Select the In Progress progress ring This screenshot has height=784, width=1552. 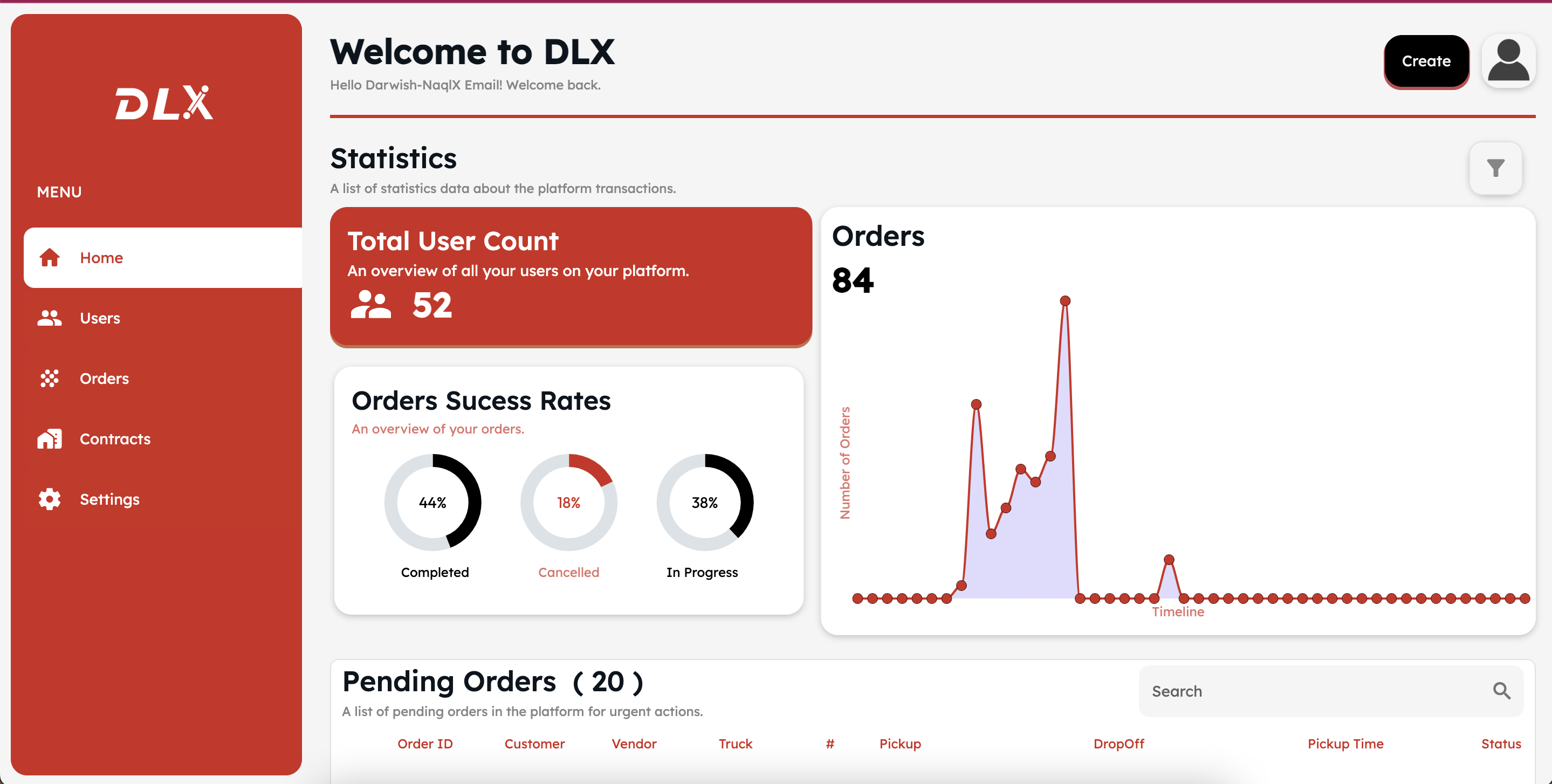coord(705,502)
